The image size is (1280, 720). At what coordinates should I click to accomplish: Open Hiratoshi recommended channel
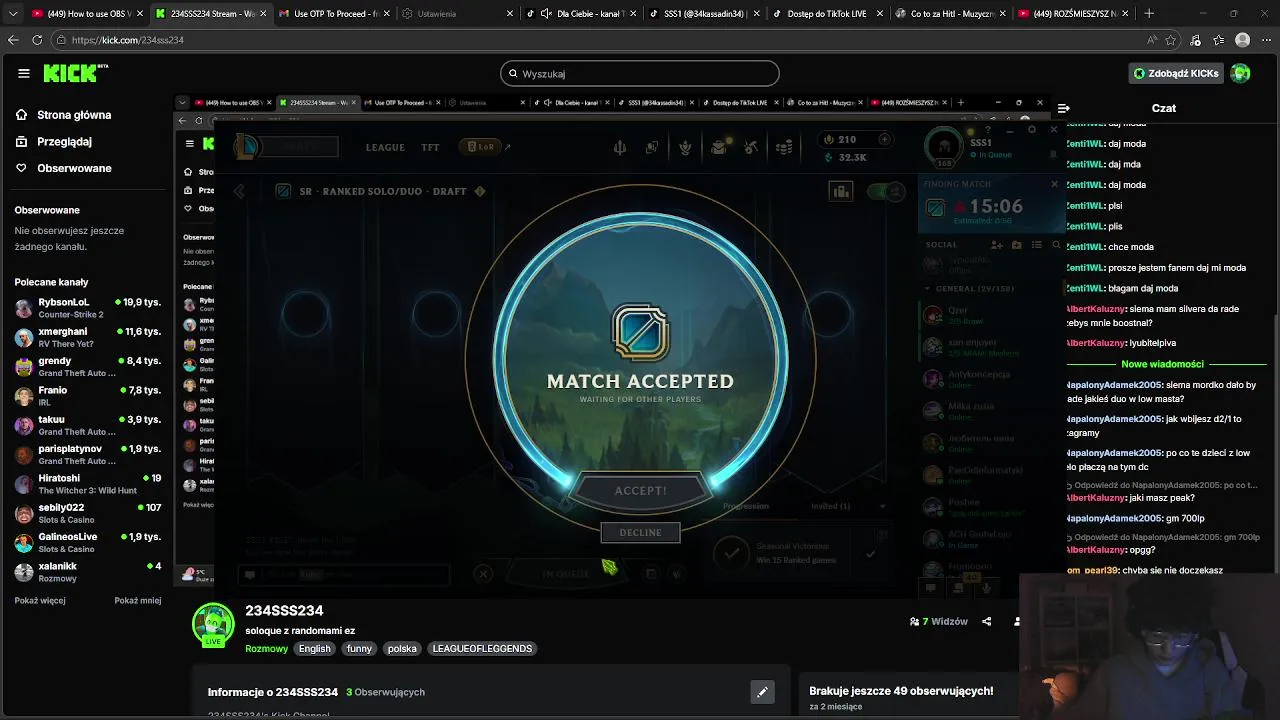[x=88, y=484]
